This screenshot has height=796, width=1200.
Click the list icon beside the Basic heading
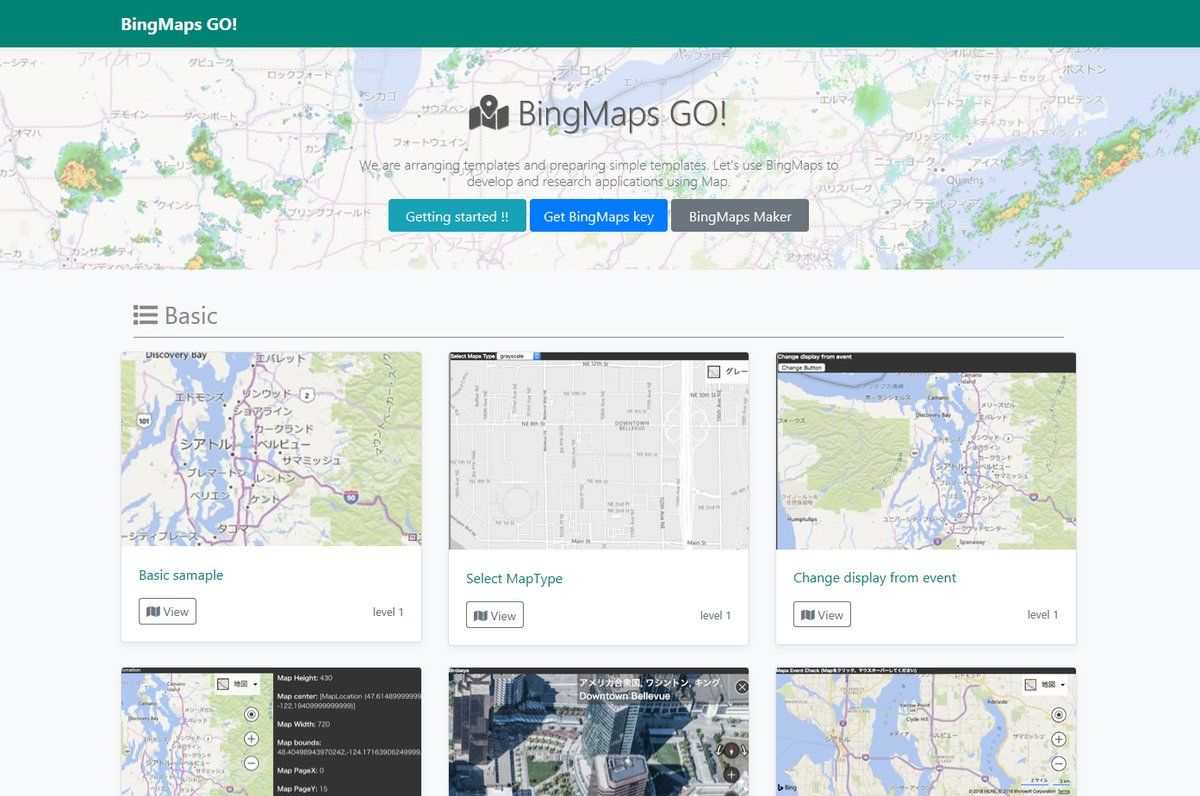(x=145, y=316)
